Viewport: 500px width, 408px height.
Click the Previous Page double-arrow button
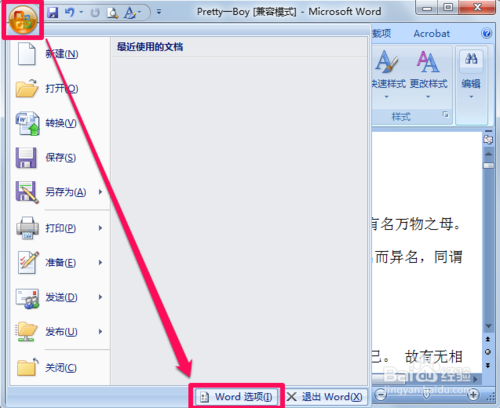coord(488,339)
